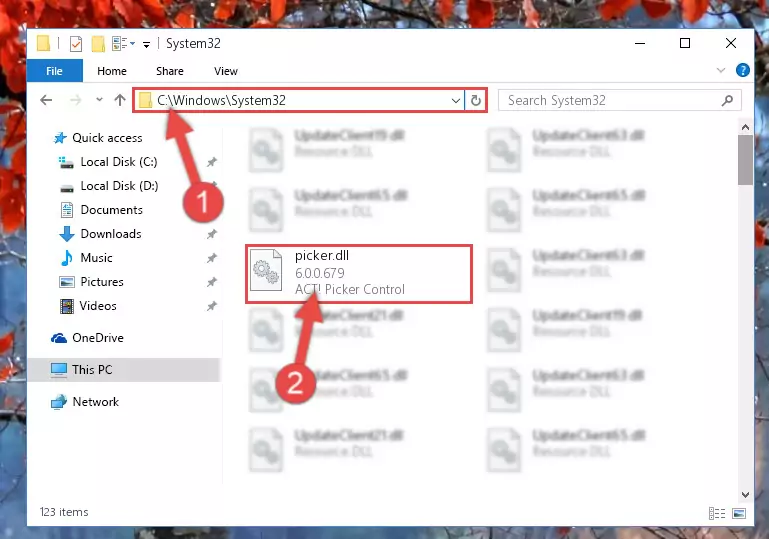Open recent locations dropdown arrow

coord(99,100)
